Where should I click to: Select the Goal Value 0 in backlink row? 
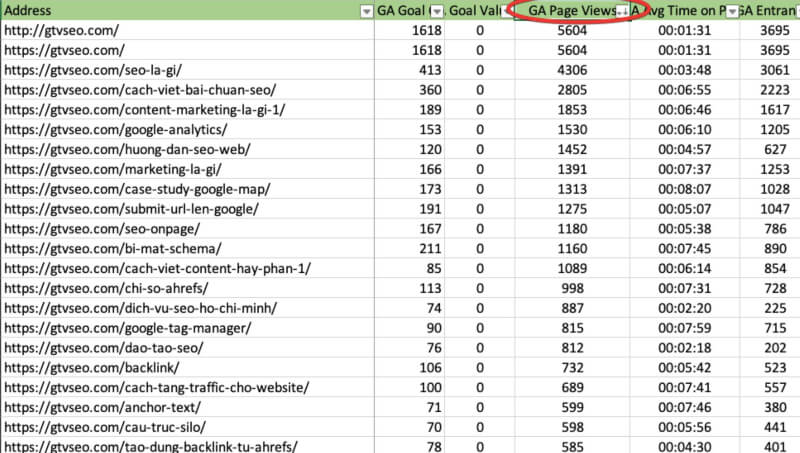(x=480, y=368)
